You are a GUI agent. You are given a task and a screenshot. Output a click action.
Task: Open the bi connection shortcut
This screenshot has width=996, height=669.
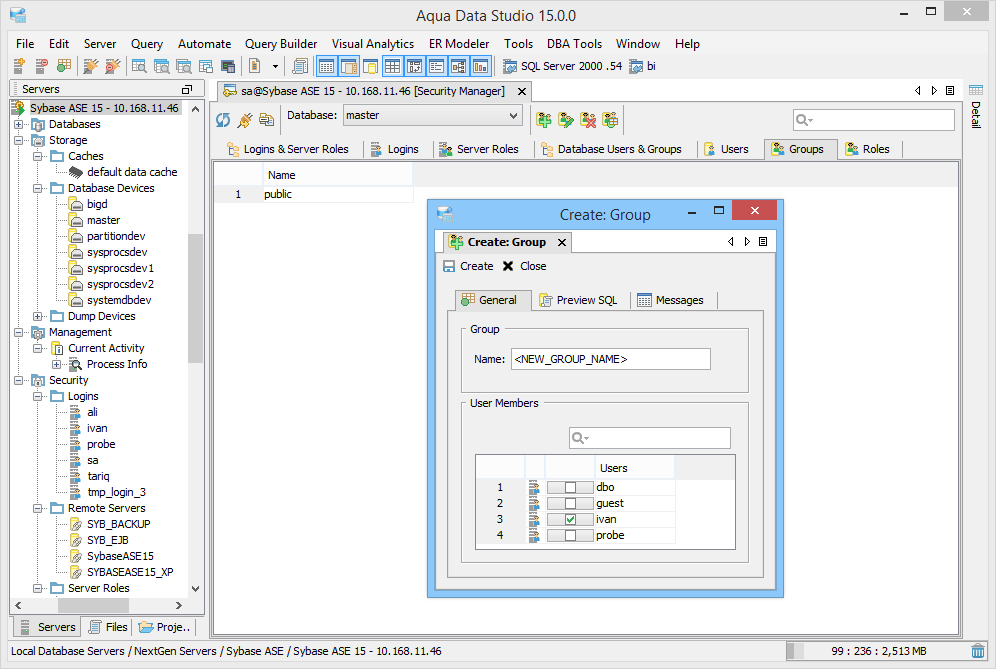point(642,66)
